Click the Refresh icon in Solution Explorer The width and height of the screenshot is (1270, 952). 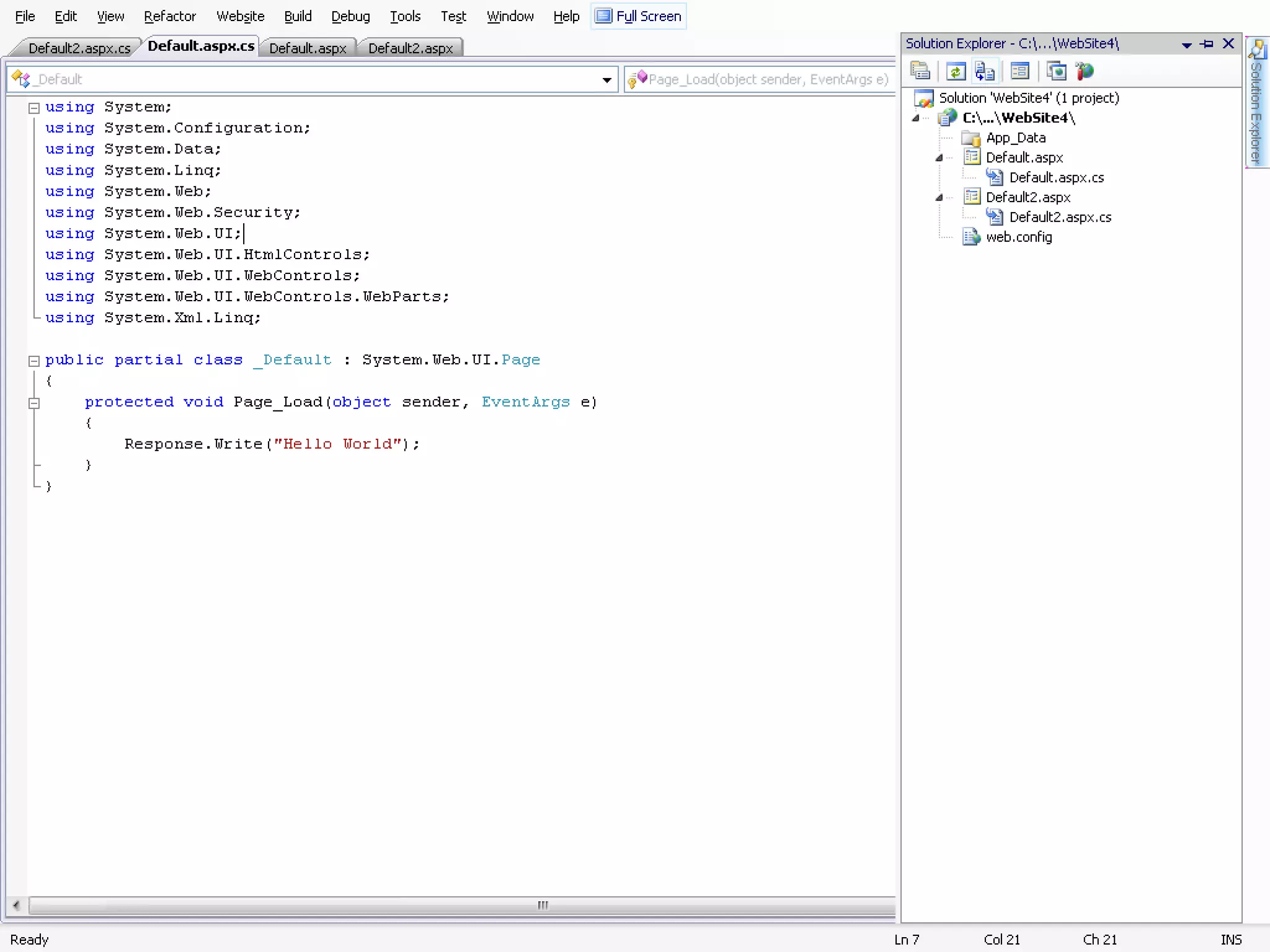(x=956, y=71)
